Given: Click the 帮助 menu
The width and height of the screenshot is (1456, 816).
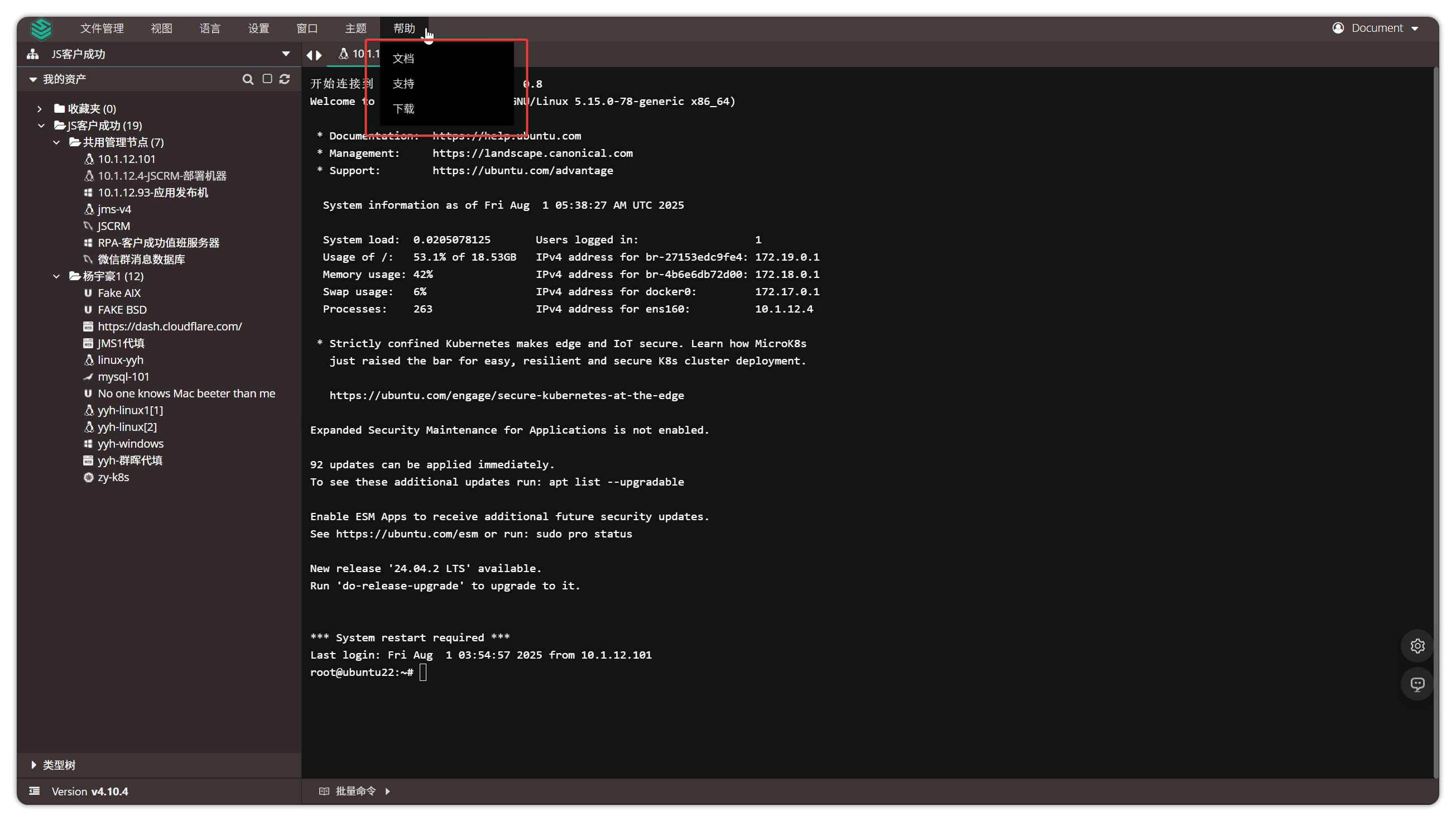Looking at the screenshot, I should pos(404,28).
